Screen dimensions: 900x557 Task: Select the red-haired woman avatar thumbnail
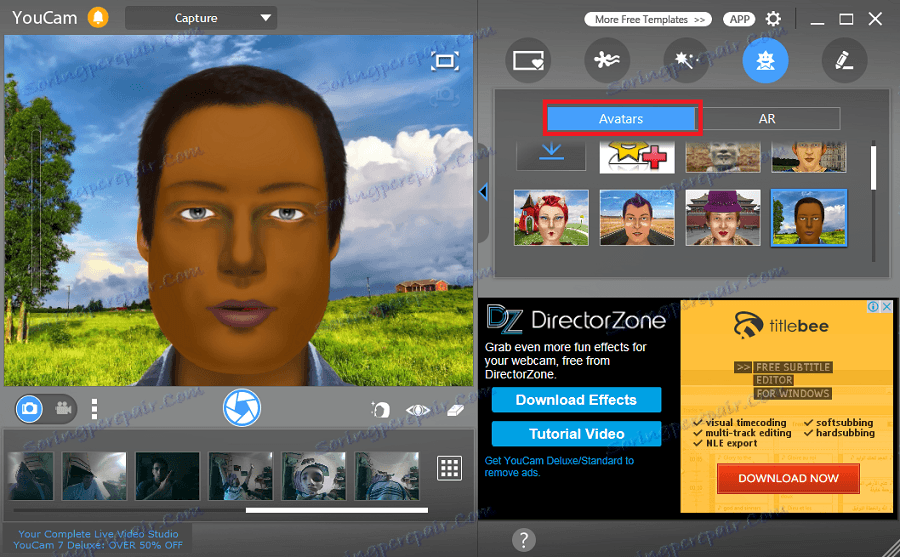pyautogui.click(x=551, y=218)
